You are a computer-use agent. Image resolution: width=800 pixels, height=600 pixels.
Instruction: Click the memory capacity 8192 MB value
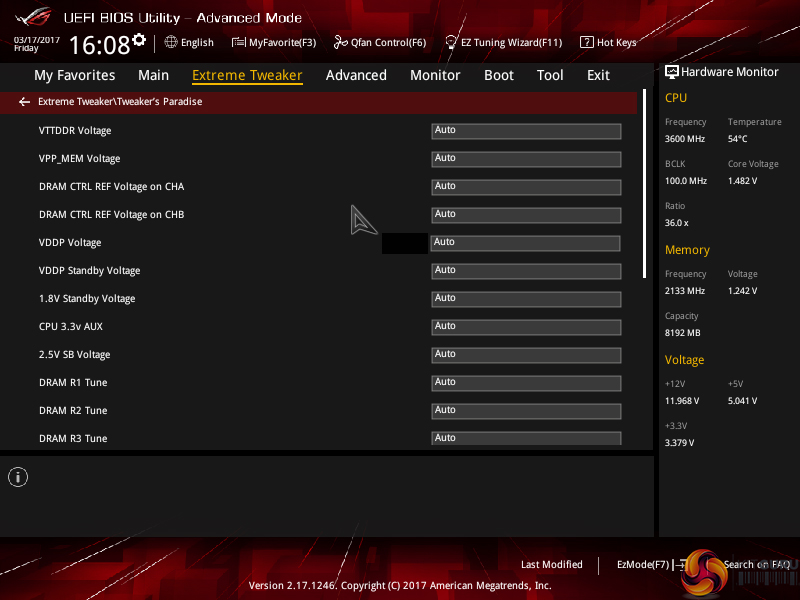682,333
